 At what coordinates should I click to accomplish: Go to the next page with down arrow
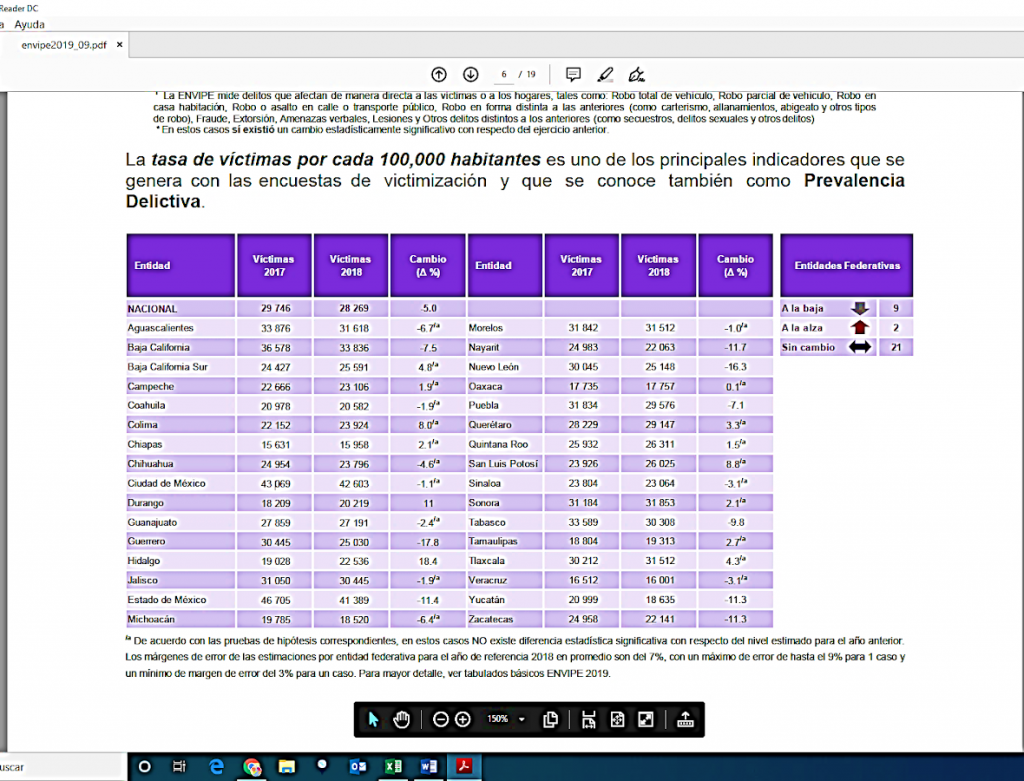click(470, 74)
